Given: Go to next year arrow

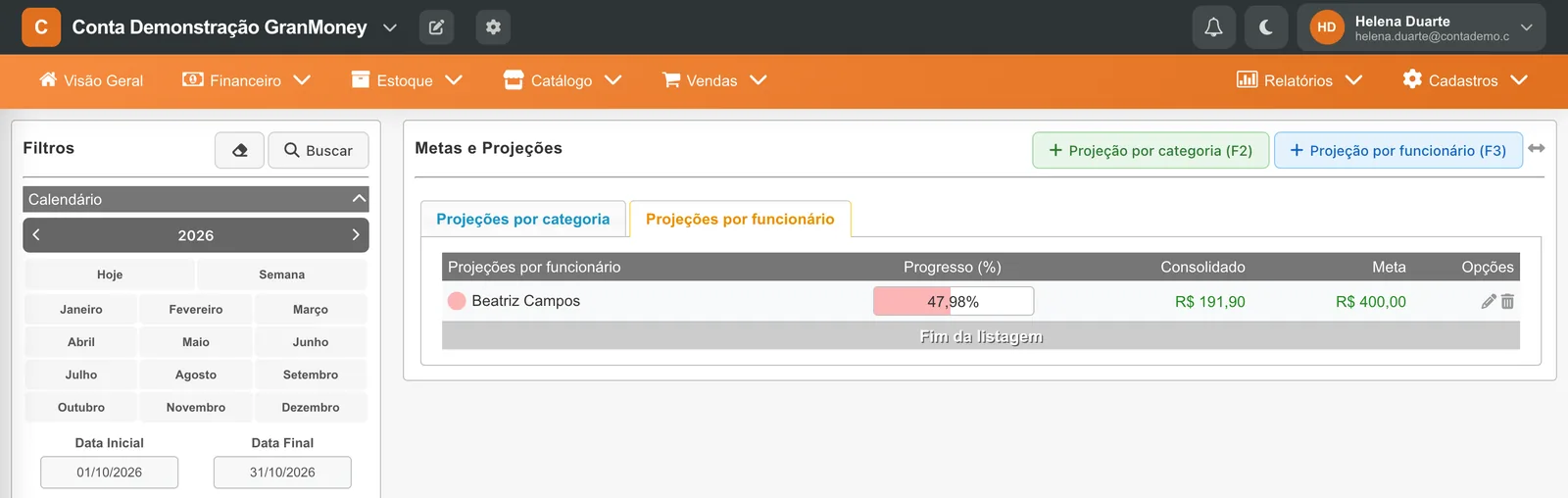Looking at the screenshot, I should tap(355, 235).
